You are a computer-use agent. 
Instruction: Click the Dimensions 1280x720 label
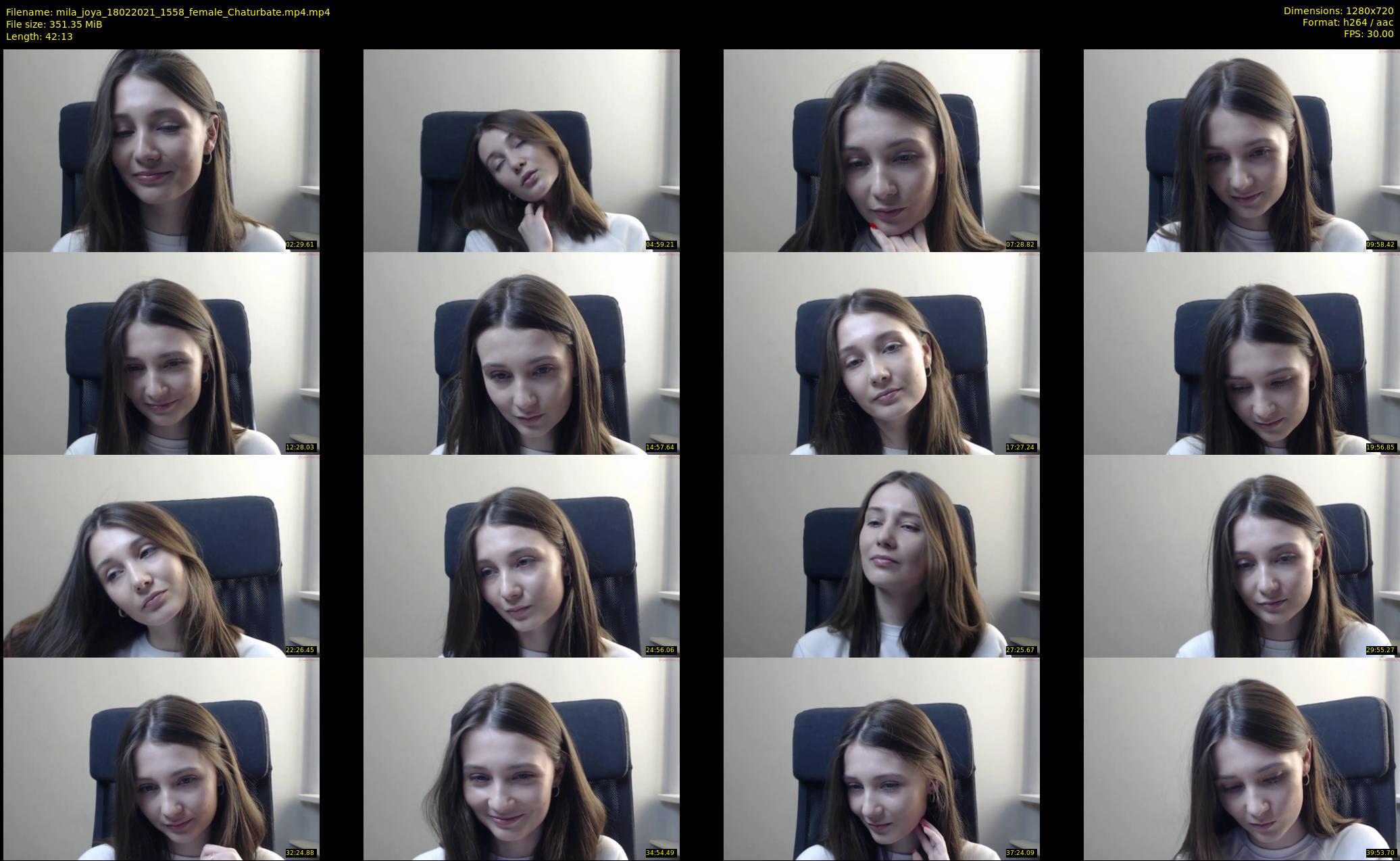point(1338,11)
